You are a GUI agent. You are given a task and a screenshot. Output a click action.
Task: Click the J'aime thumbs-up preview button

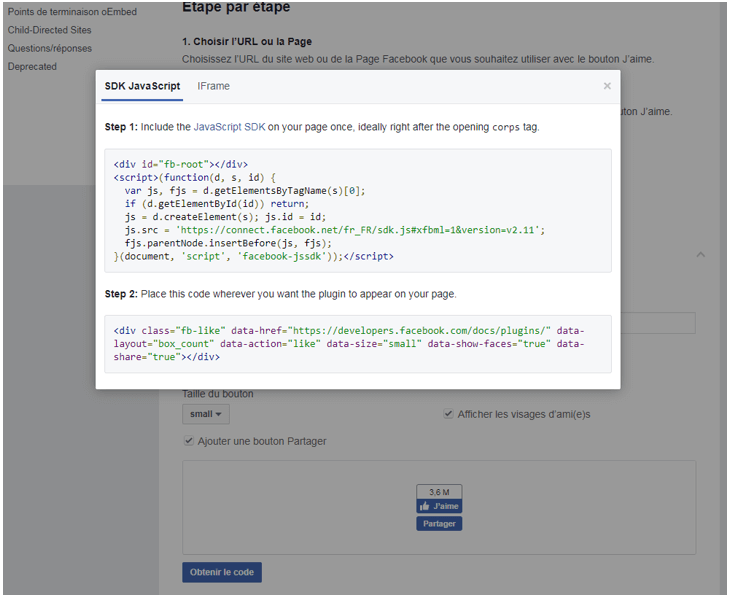[x=439, y=506]
